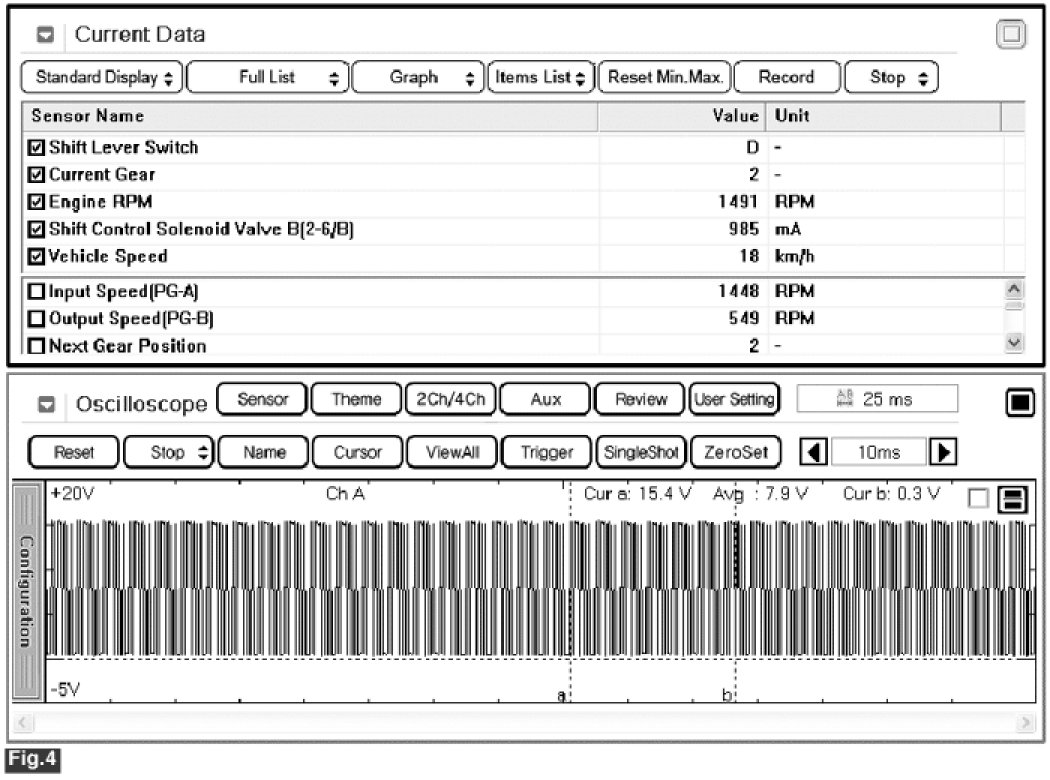Viewport: 1050px width, 780px height.
Task: Uncheck the Shift Lever Switch checkbox
Action: point(38,148)
